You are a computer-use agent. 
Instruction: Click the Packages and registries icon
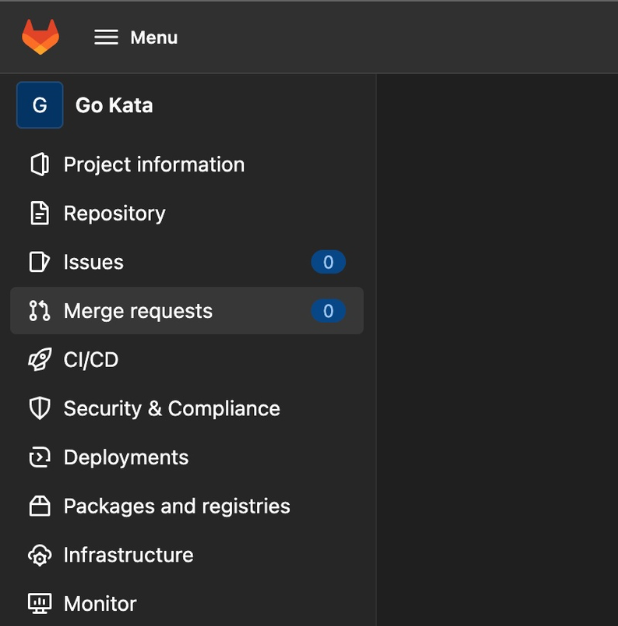39,506
